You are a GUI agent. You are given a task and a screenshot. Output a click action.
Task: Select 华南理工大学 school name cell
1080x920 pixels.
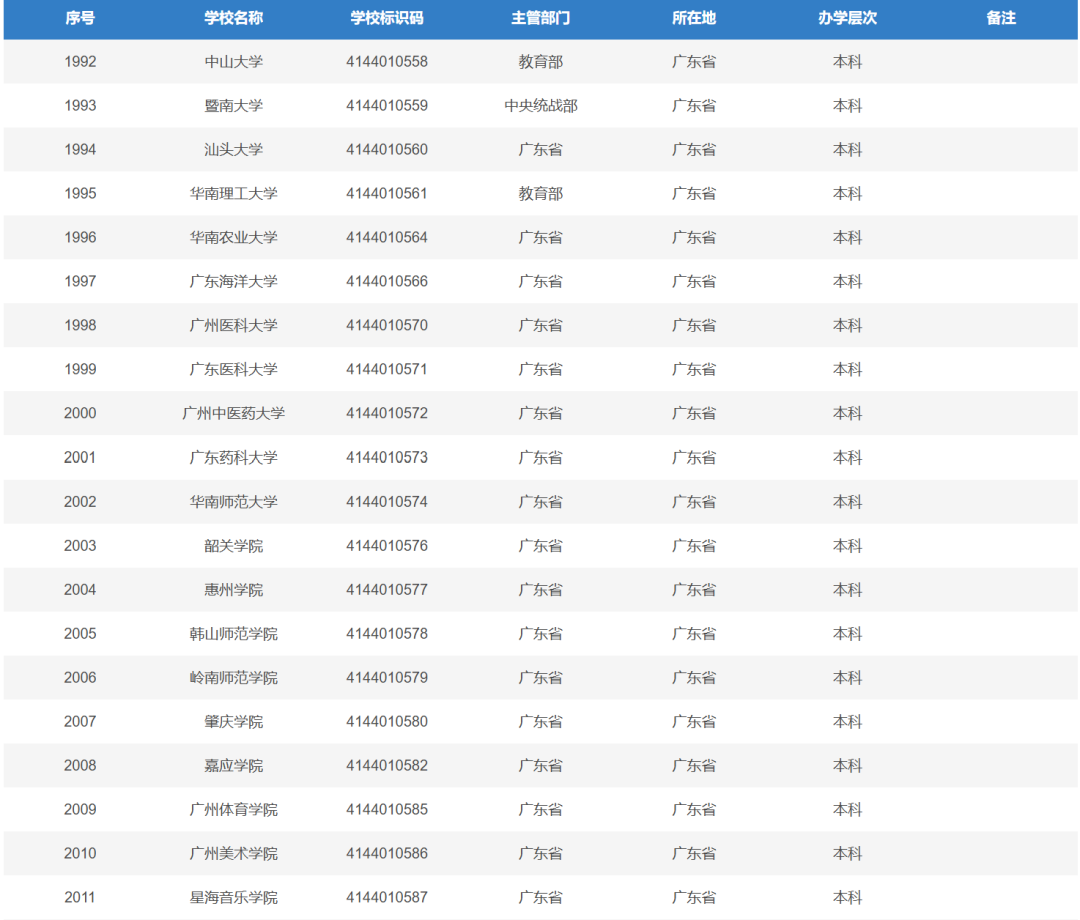click(234, 194)
